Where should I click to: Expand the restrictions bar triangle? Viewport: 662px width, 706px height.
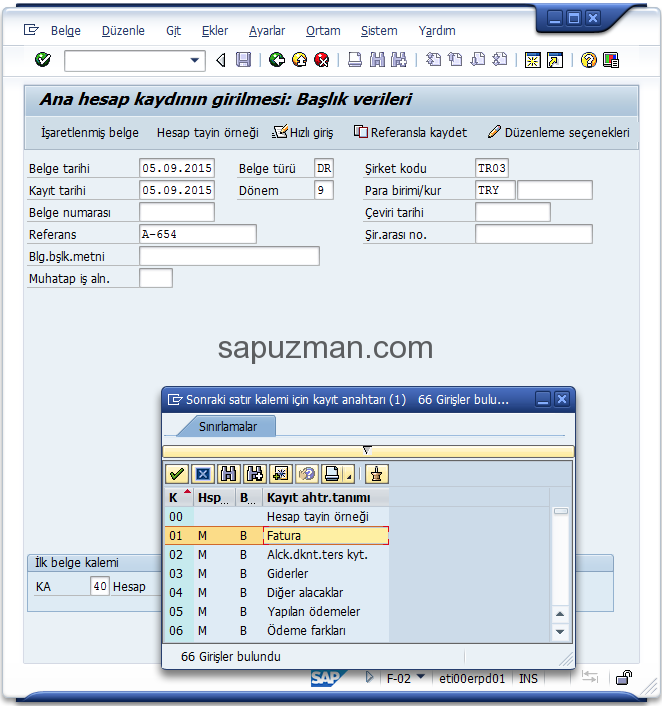tap(367, 450)
